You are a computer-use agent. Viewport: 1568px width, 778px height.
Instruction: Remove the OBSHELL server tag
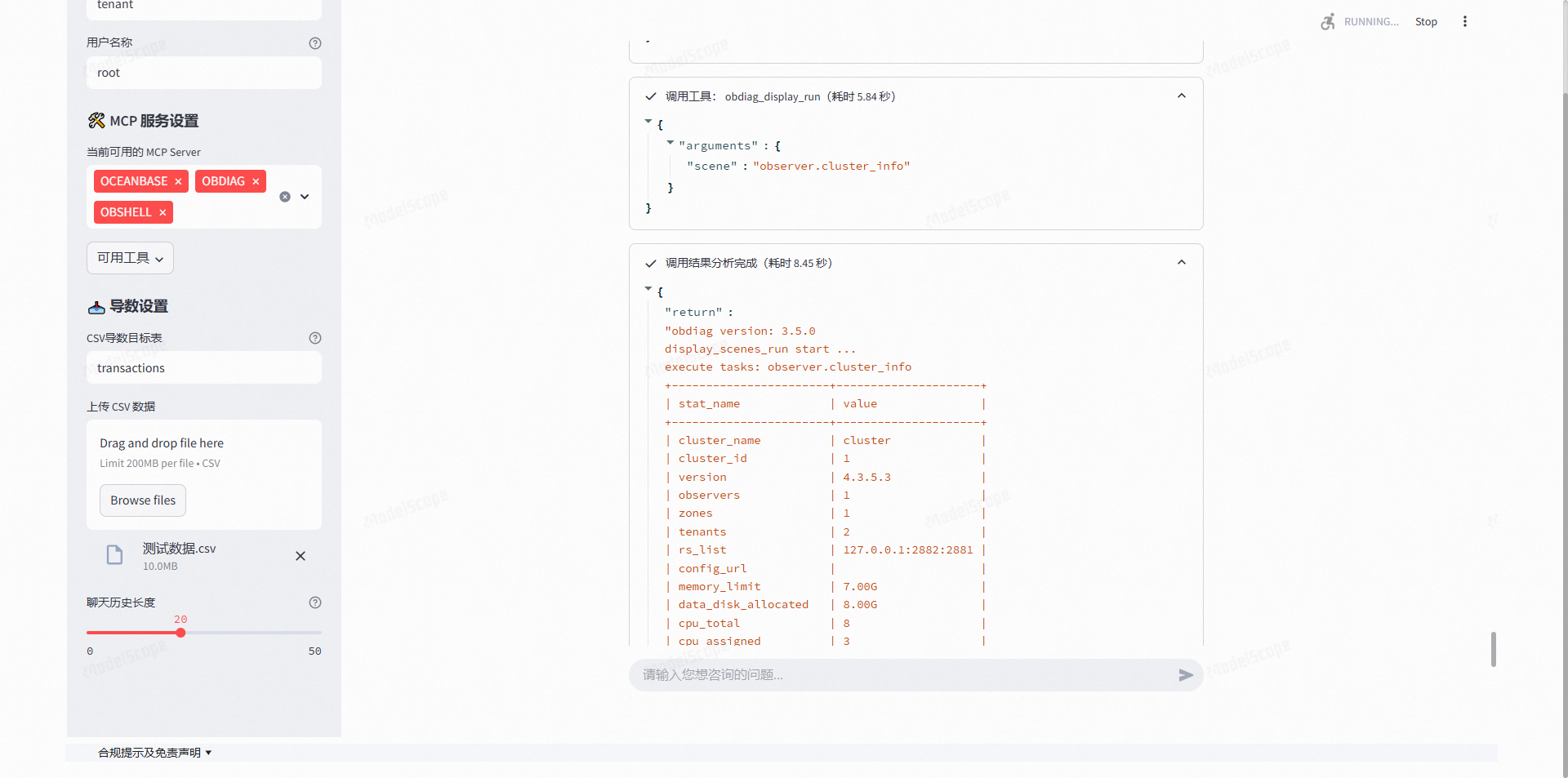coord(163,212)
